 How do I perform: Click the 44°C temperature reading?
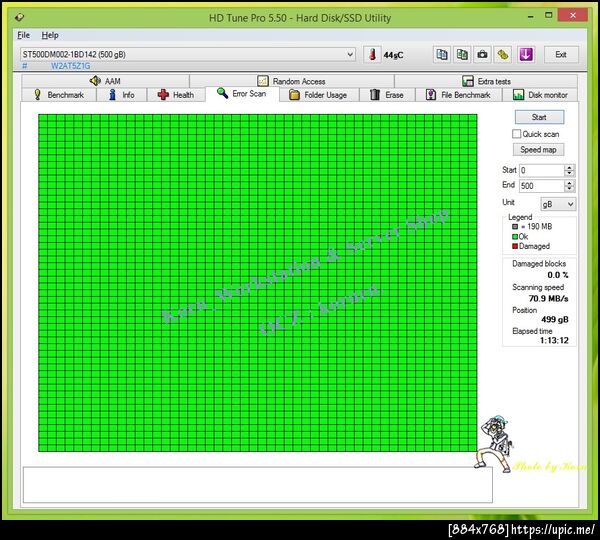[x=393, y=55]
